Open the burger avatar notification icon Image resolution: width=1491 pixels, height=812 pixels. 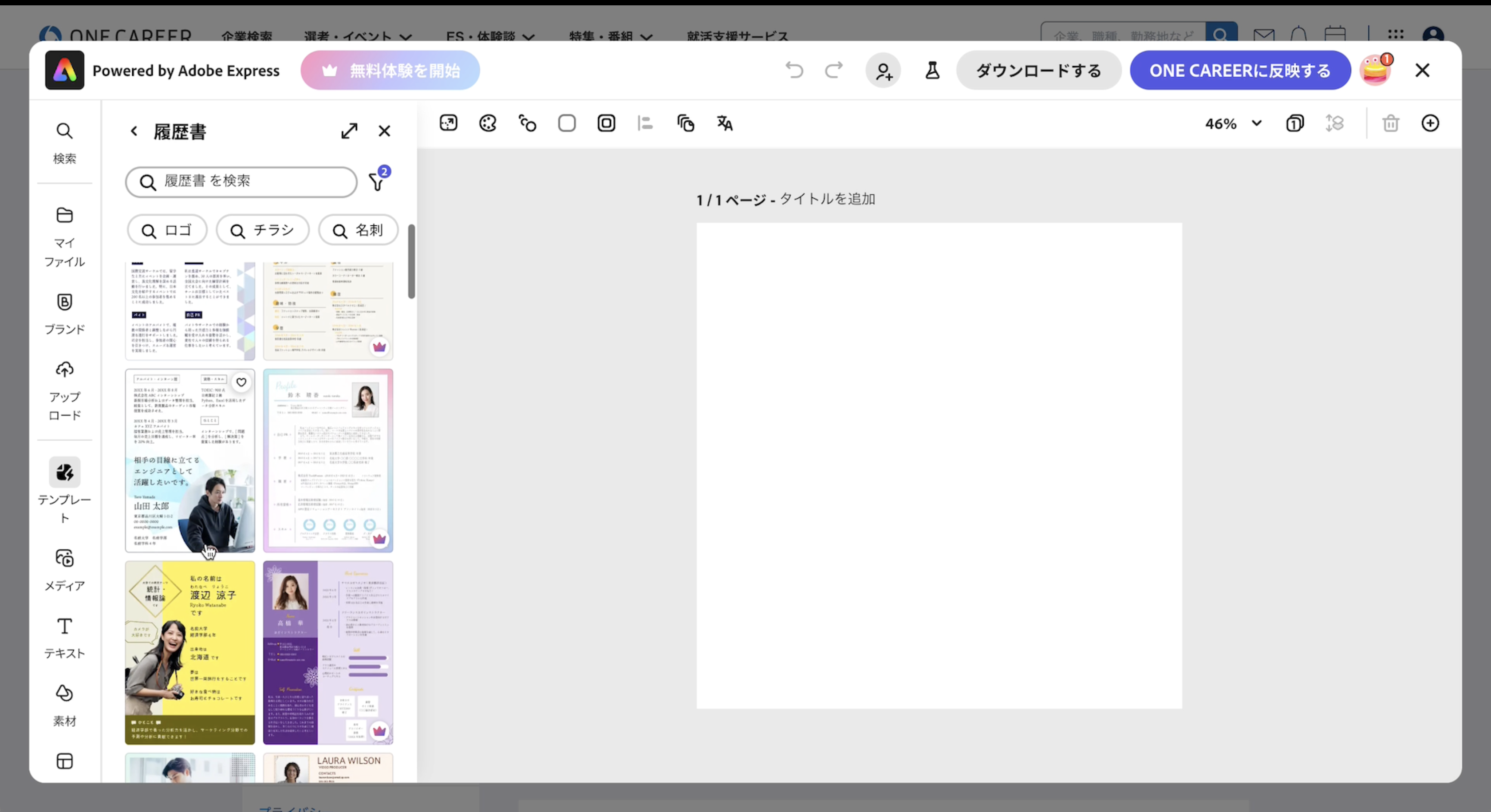click(x=1376, y=70)
